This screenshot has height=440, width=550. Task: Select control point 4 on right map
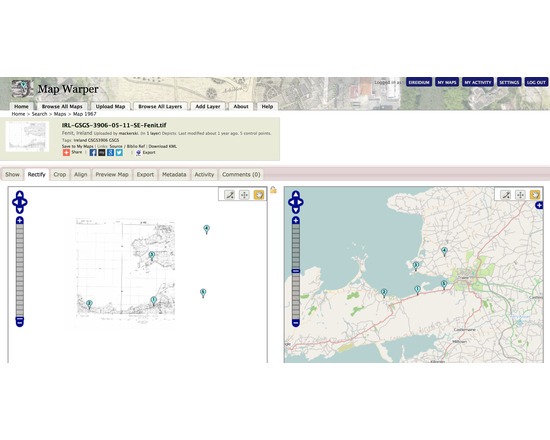pyautogui.click(x=444, y=251)
